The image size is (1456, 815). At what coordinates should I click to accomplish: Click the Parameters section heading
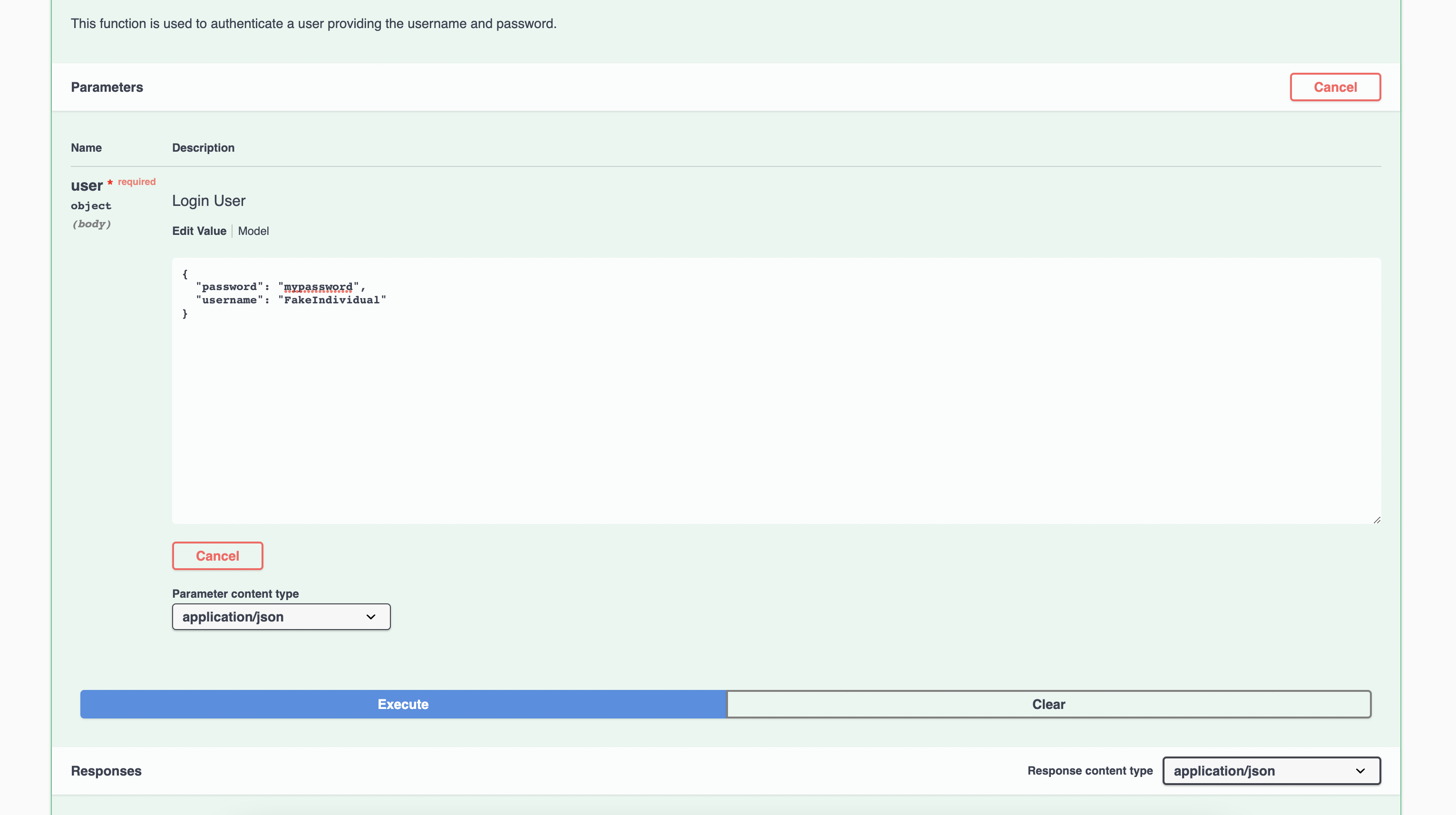coord(107,87)
